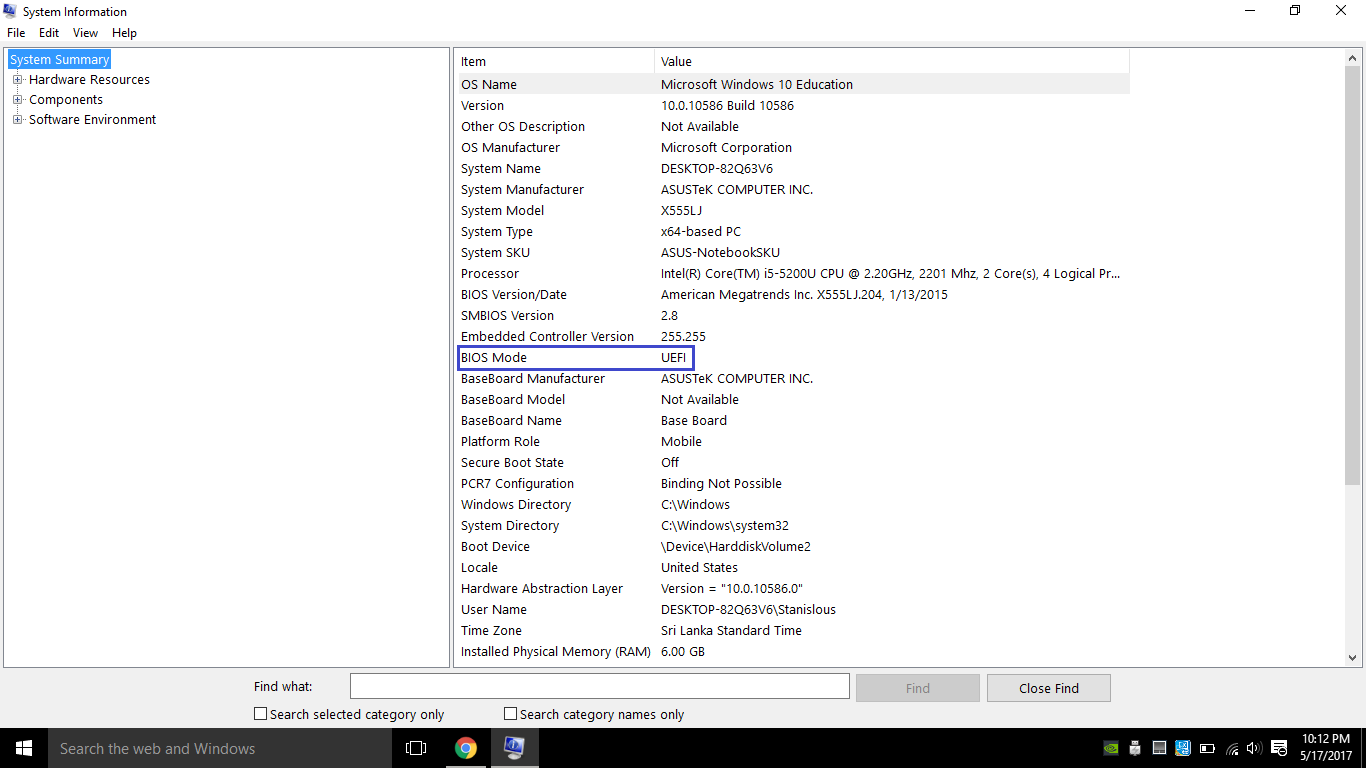Open the View menu
1366x768 pixels.
(x=85, y=33)
